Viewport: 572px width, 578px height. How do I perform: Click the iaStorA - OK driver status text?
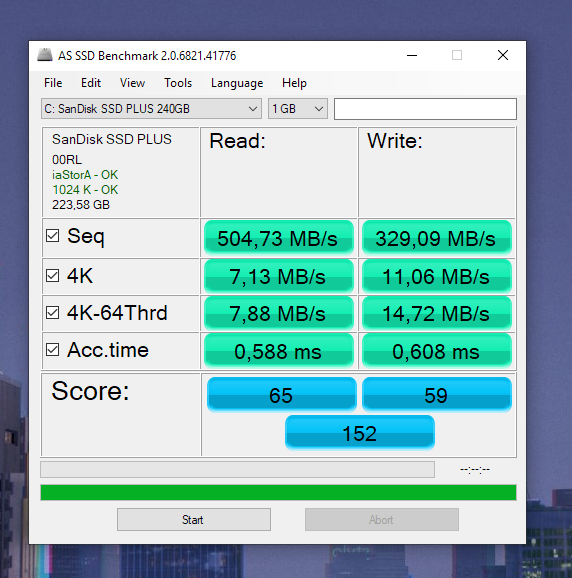point(85,175)
